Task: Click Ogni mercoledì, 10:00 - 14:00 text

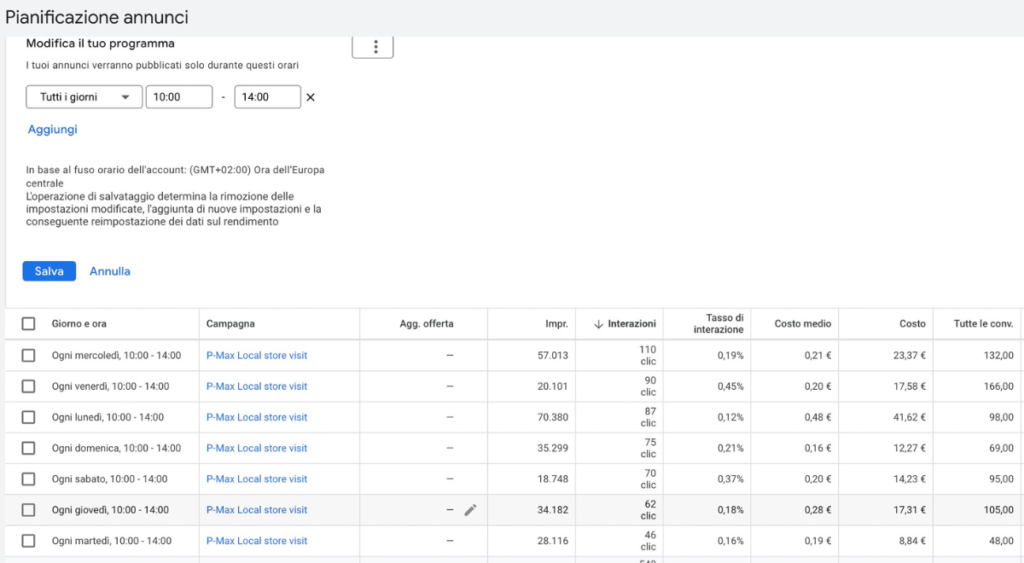Action: pos(116,355)
